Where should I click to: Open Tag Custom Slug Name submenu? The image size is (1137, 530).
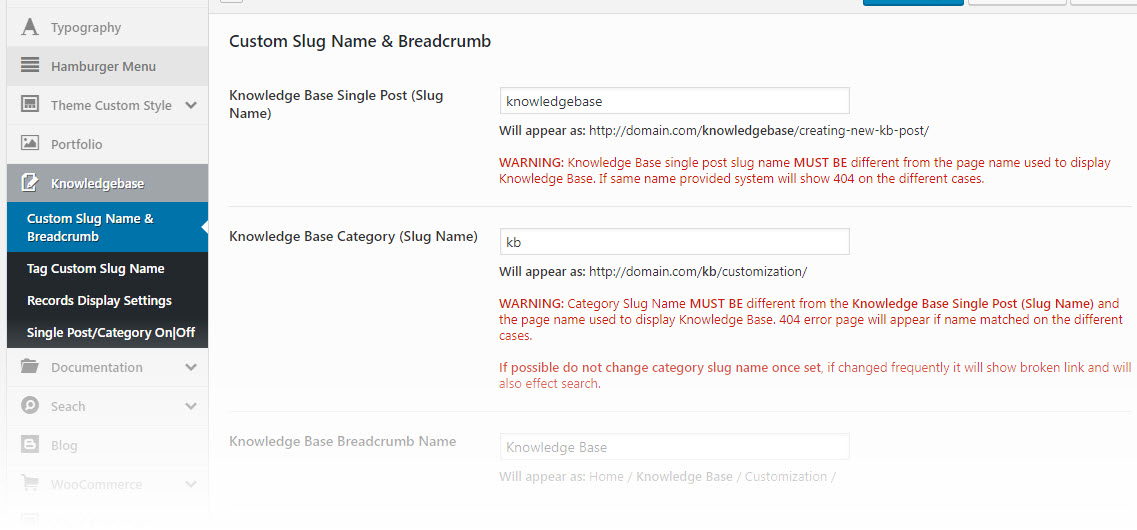pos(96,268)
